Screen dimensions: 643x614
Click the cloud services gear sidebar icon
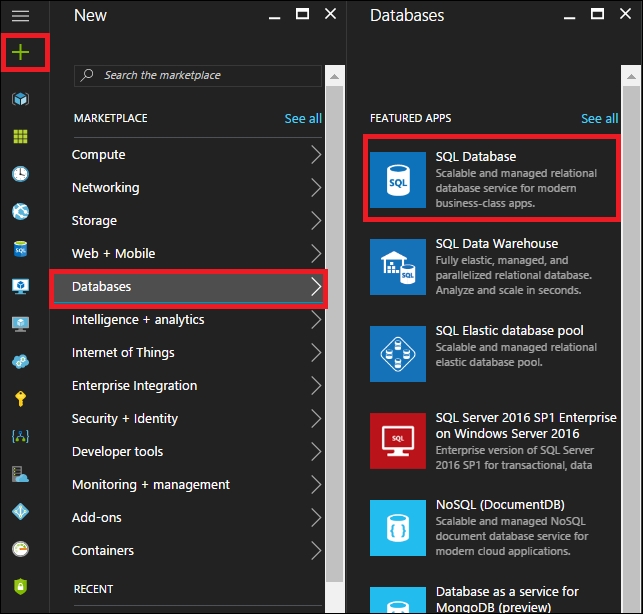(20, 362)
